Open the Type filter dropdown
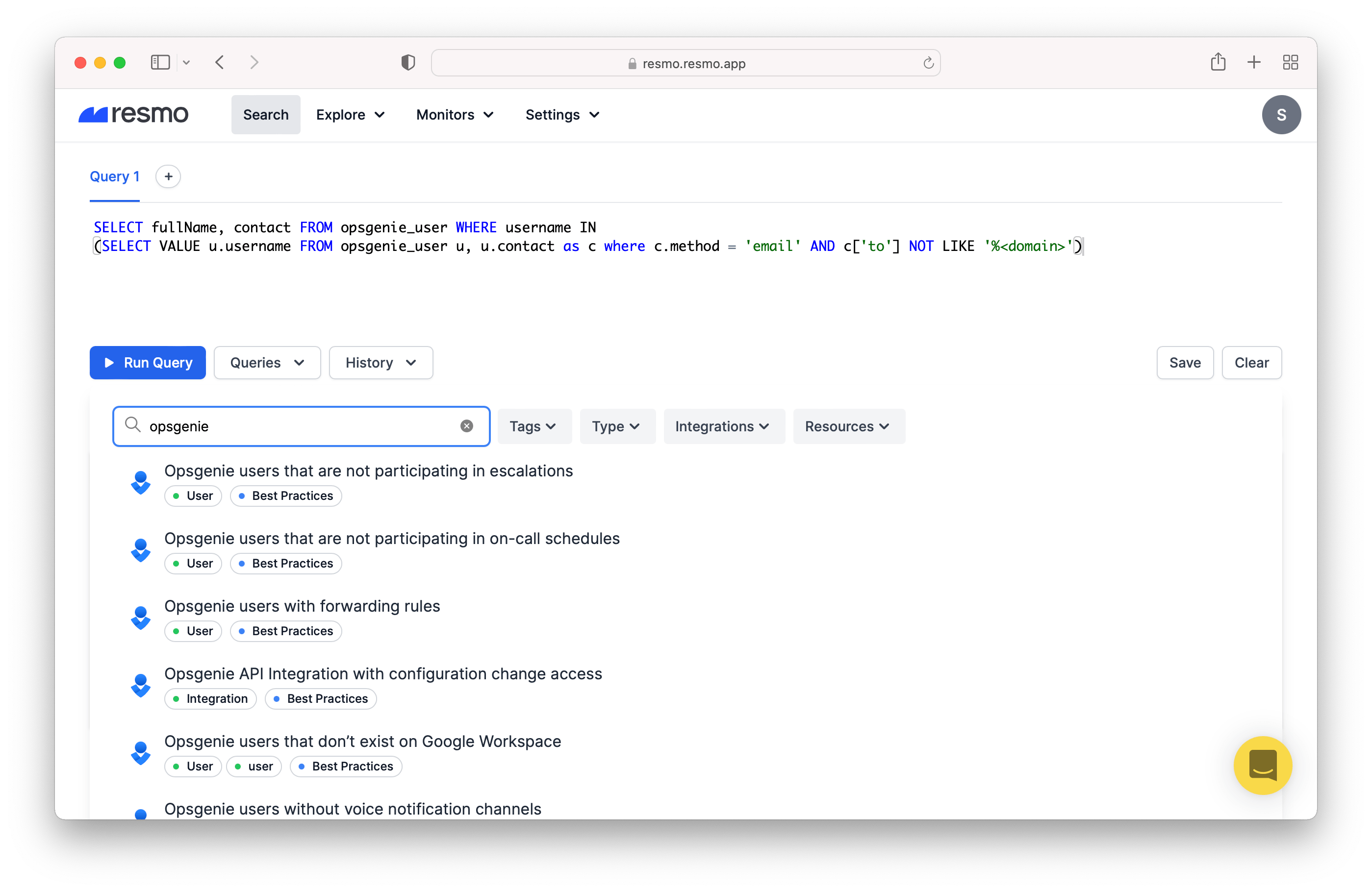This screenshot has width=1372, height=892. 617,426
